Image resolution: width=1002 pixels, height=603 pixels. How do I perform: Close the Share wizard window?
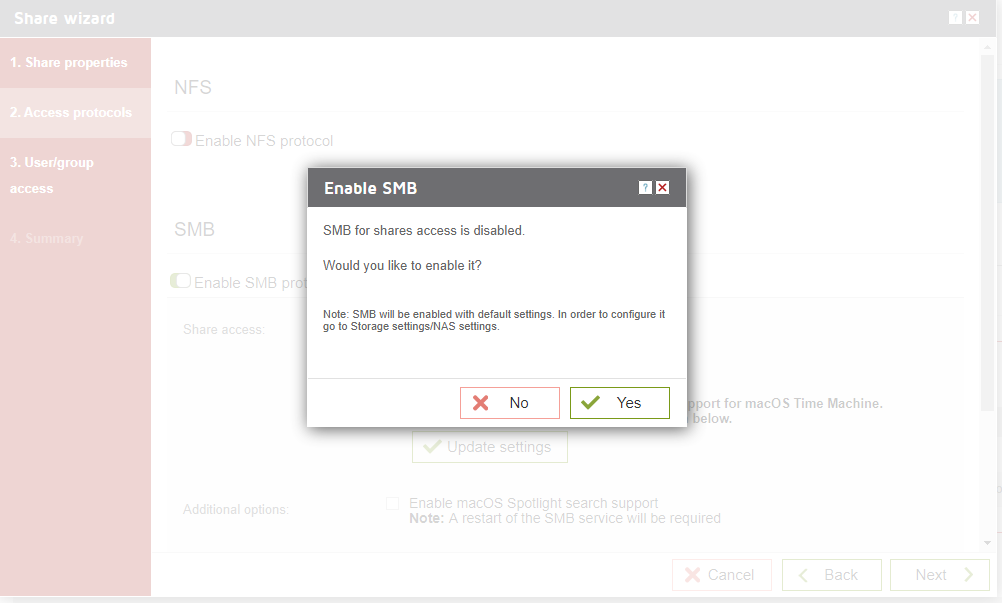coord(973,18)
